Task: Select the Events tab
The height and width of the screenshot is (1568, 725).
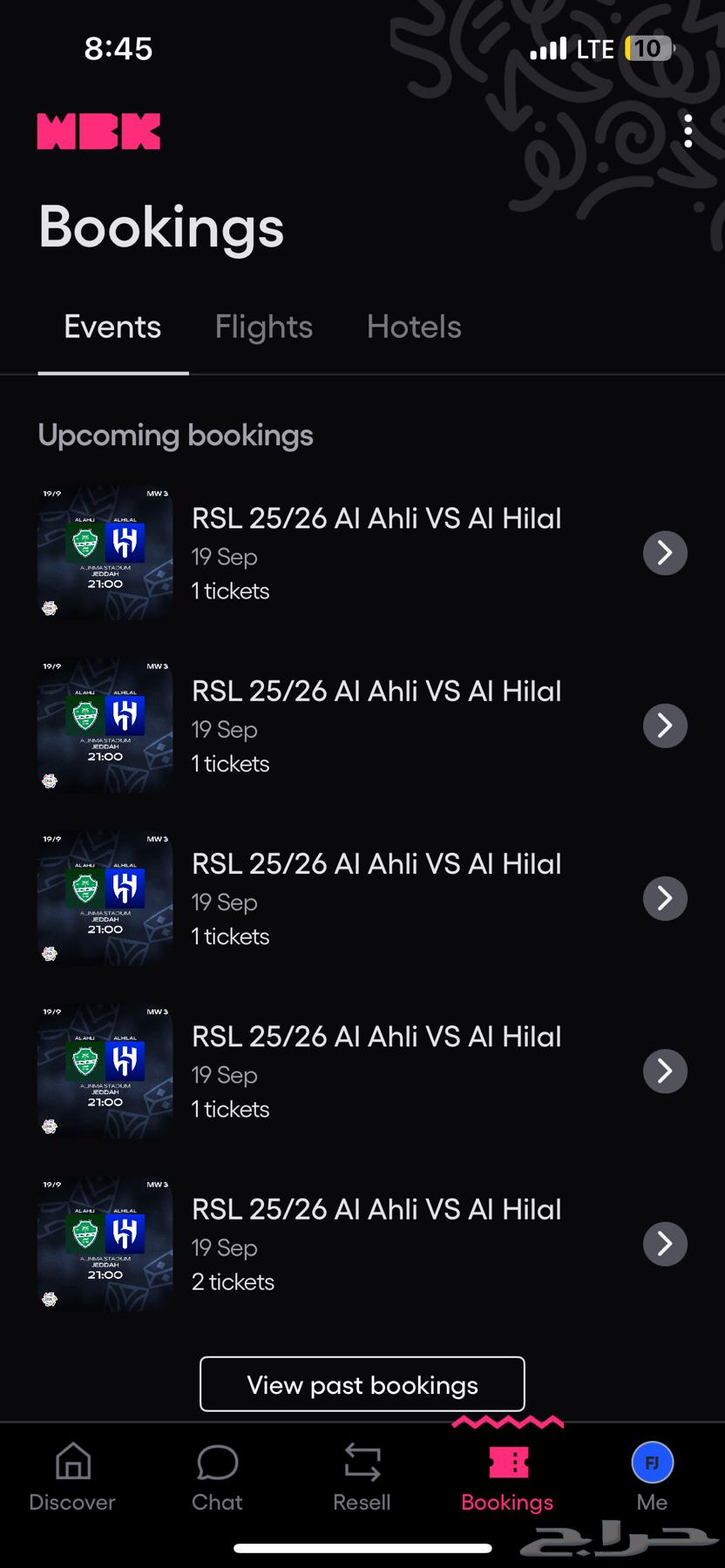Action: coord(112,327)
